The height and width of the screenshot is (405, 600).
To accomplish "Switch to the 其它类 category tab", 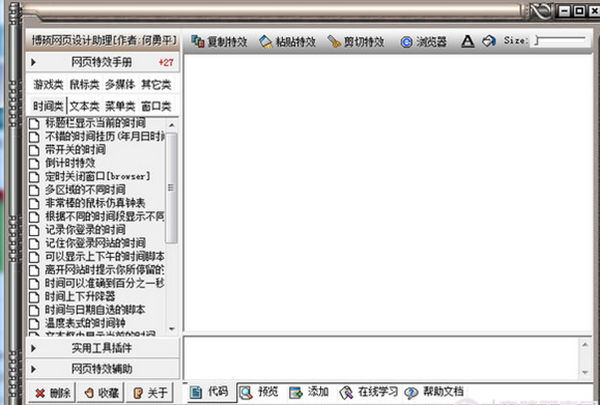I will point(156,84).
